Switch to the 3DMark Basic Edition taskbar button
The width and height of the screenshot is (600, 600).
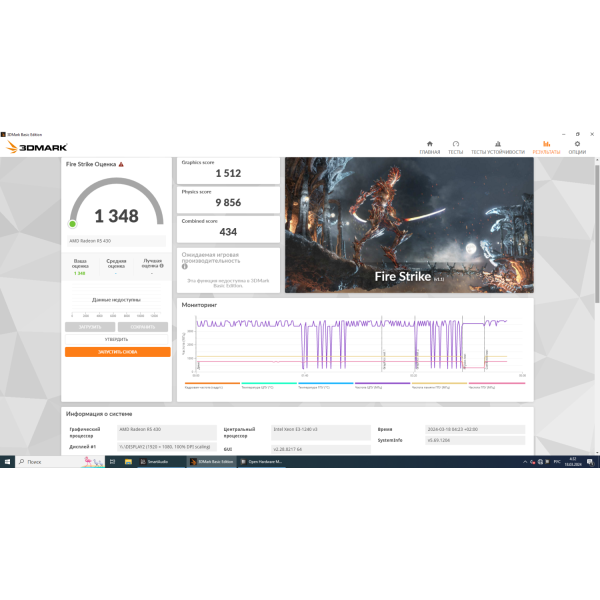pos(212,462)
